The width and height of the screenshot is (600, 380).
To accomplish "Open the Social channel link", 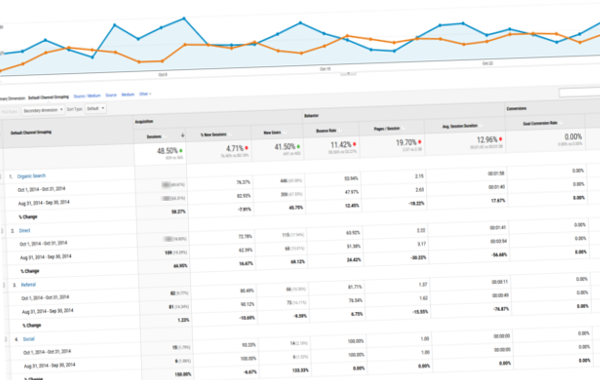I will [x=29, y=339].
